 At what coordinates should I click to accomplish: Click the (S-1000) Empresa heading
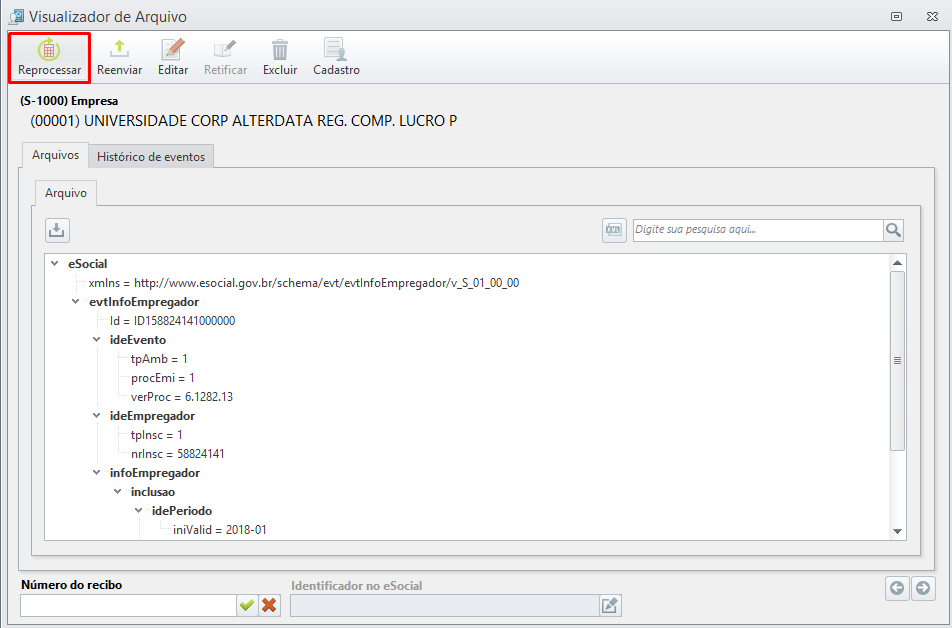tap(69, 101)
